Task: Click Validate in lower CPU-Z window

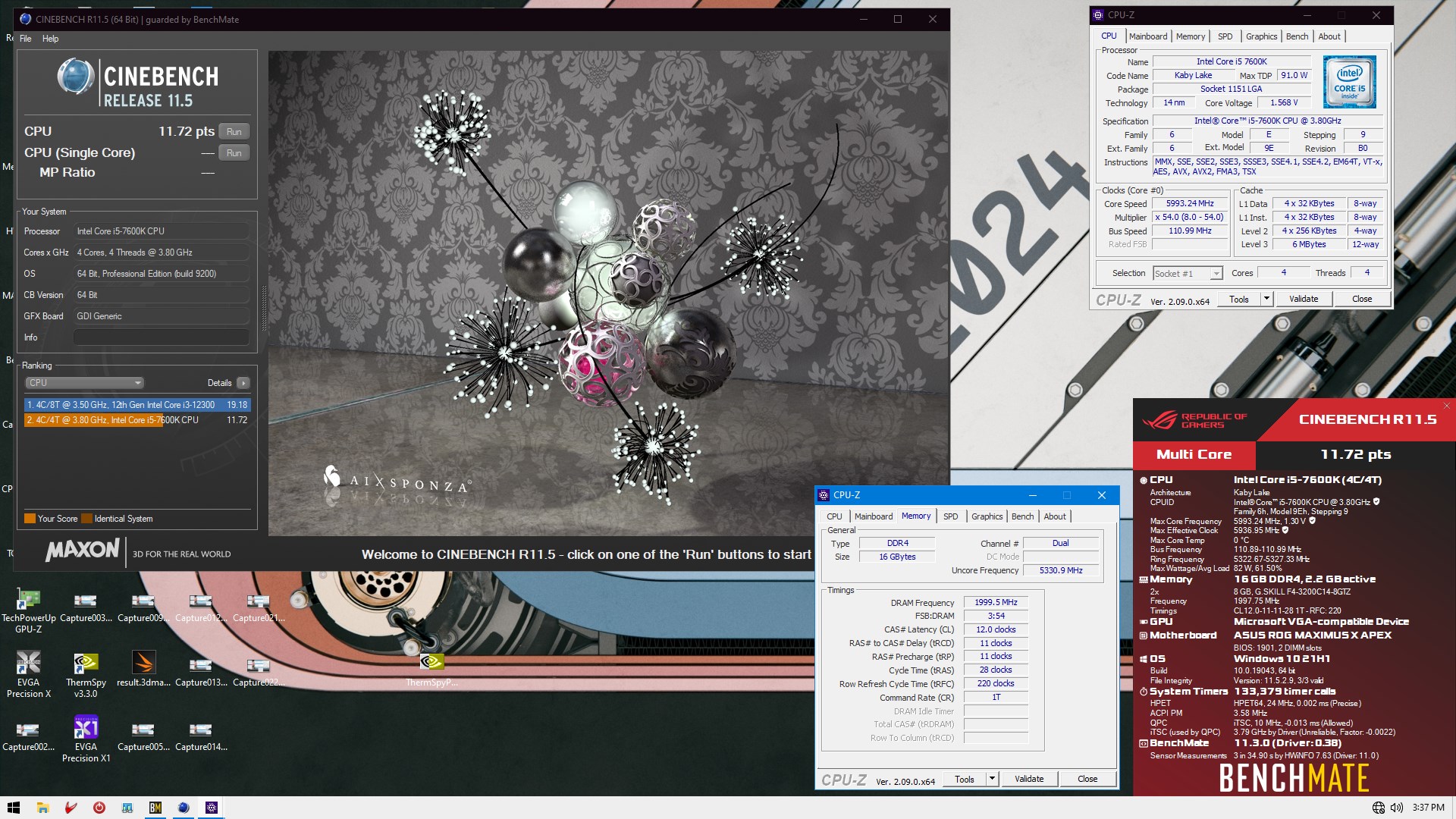Action: [x=1029, y=779]
